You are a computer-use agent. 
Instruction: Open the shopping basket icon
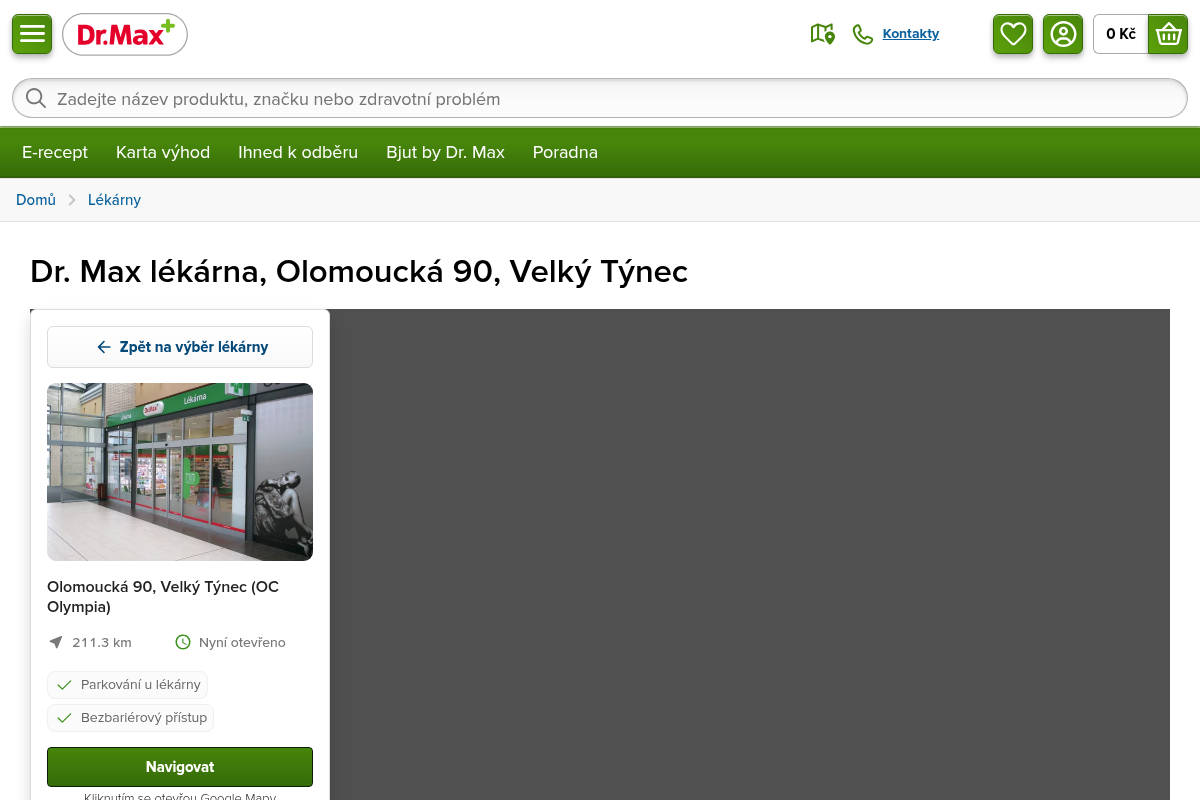click(1168, 34)
